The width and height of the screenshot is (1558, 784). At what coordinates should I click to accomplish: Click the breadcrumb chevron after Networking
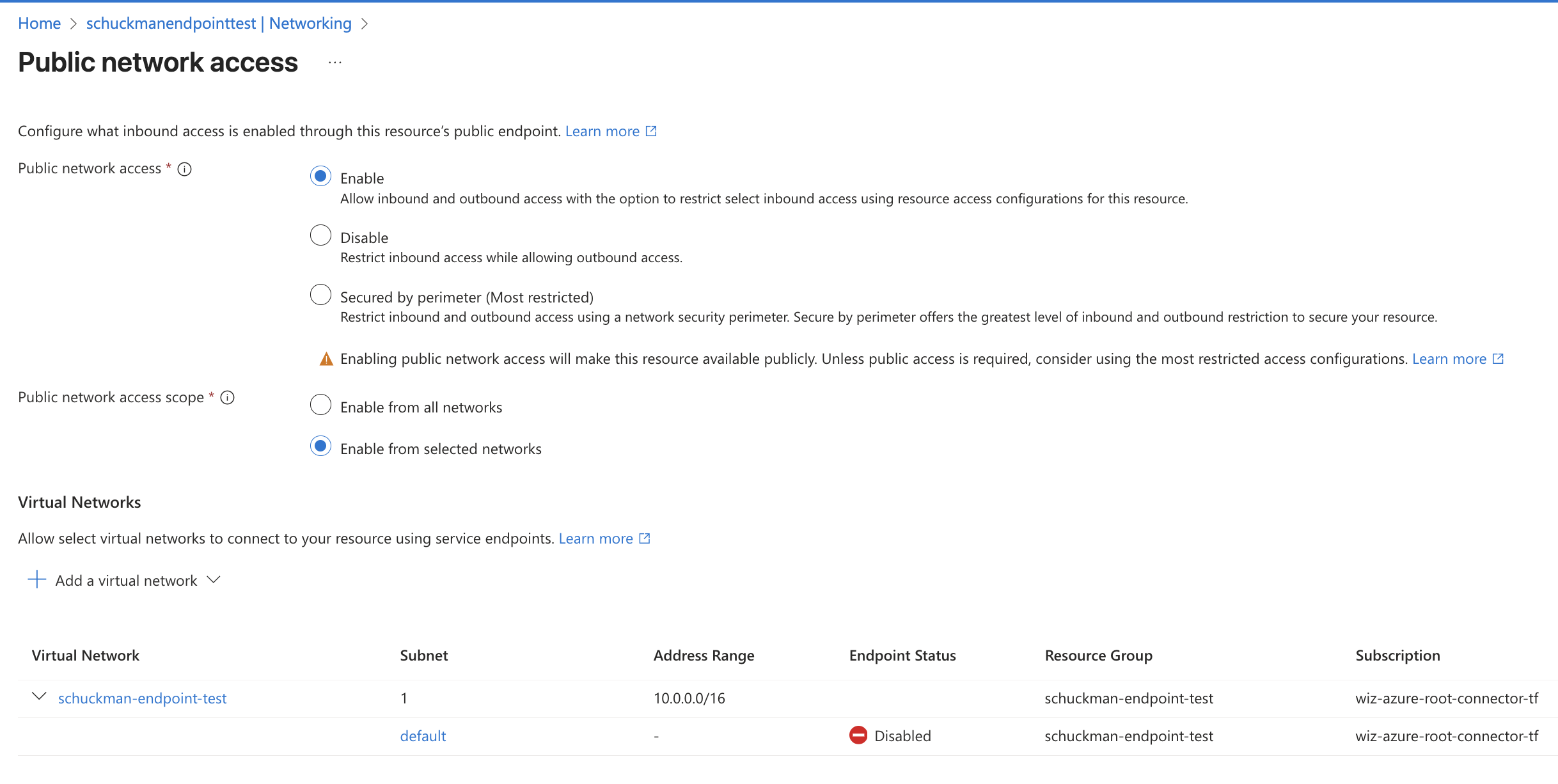tap(365, 23)
